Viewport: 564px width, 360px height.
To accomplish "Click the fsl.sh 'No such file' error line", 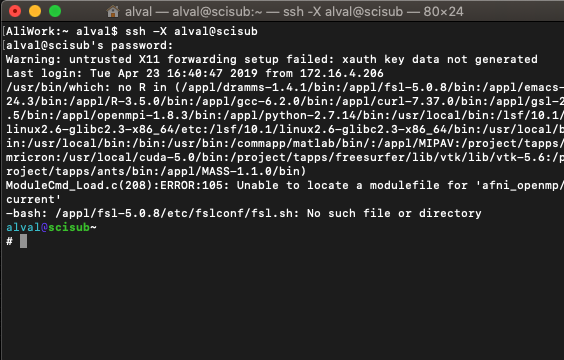I will click(244, 214).
